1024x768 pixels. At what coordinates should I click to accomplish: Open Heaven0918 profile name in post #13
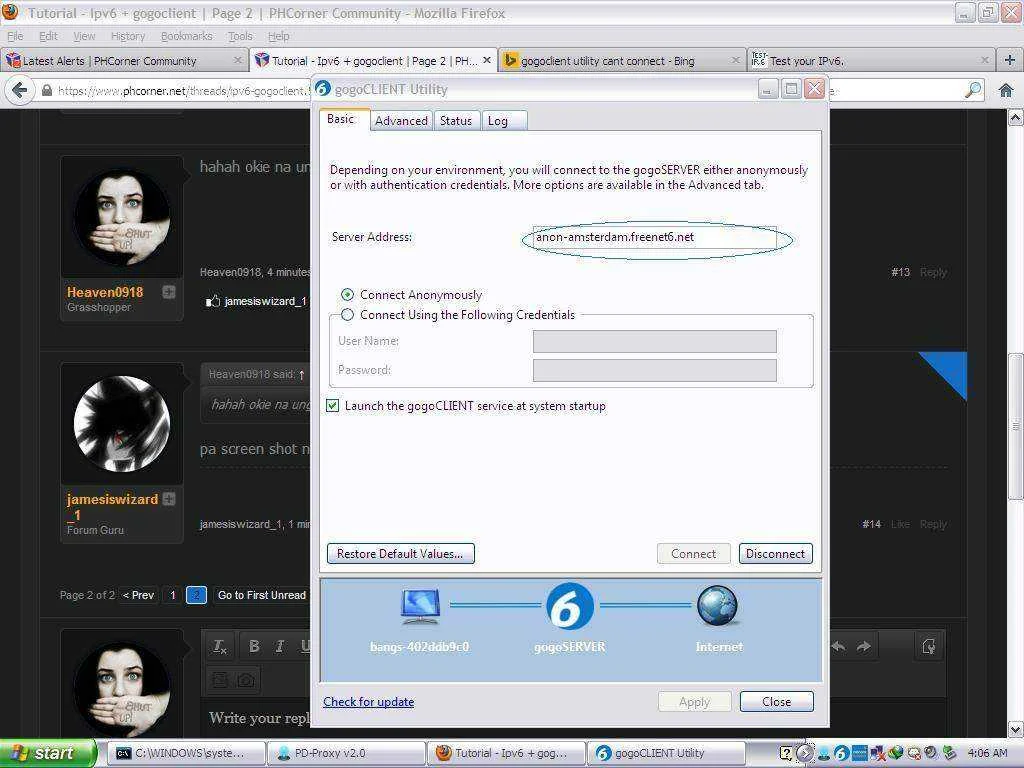(105, 292)
